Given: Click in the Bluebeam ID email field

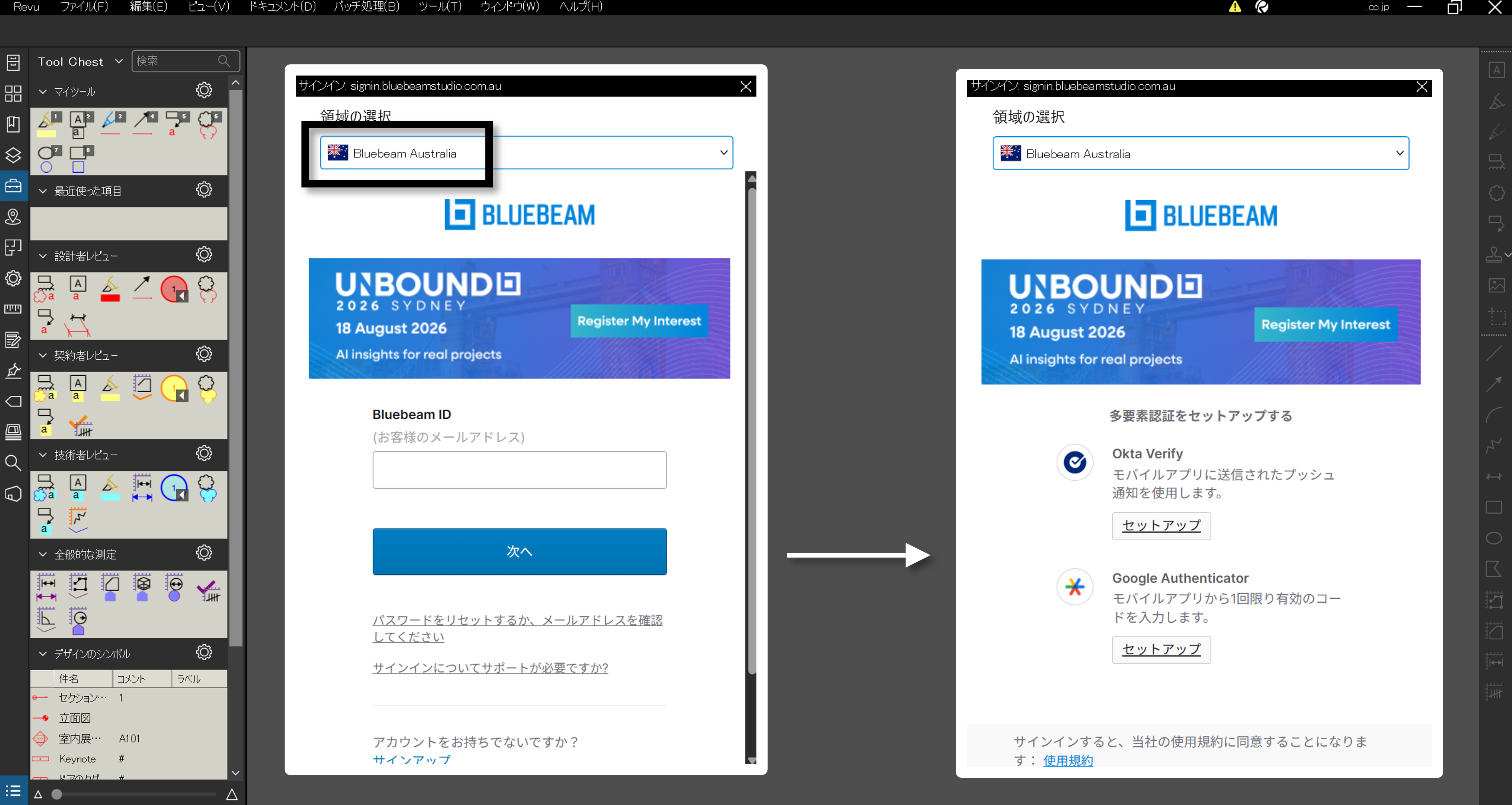Looking at the screenshot, I should tap(519, 470).
